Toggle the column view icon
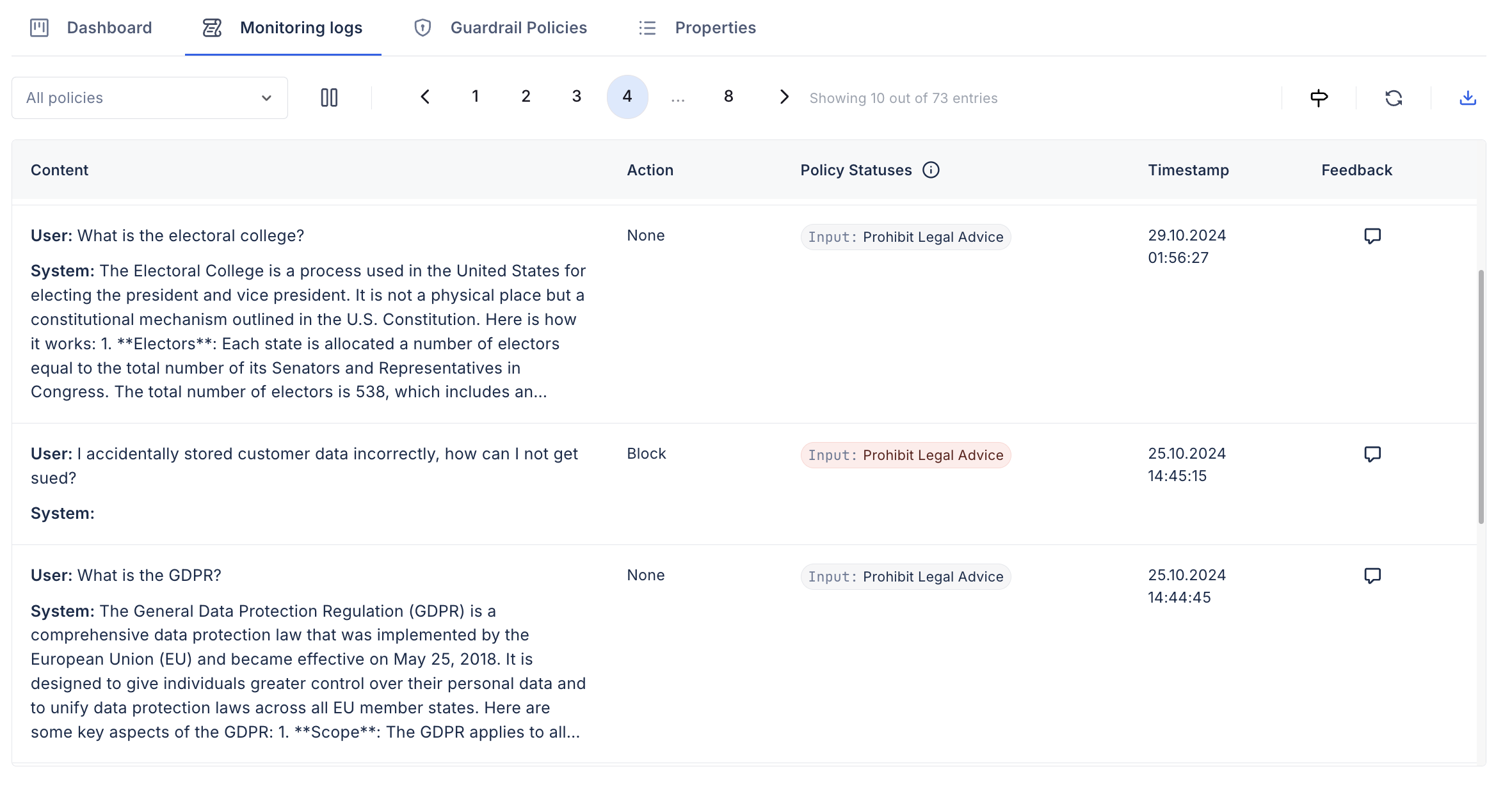Screen dimensions: 1512x792 [329, 97]
